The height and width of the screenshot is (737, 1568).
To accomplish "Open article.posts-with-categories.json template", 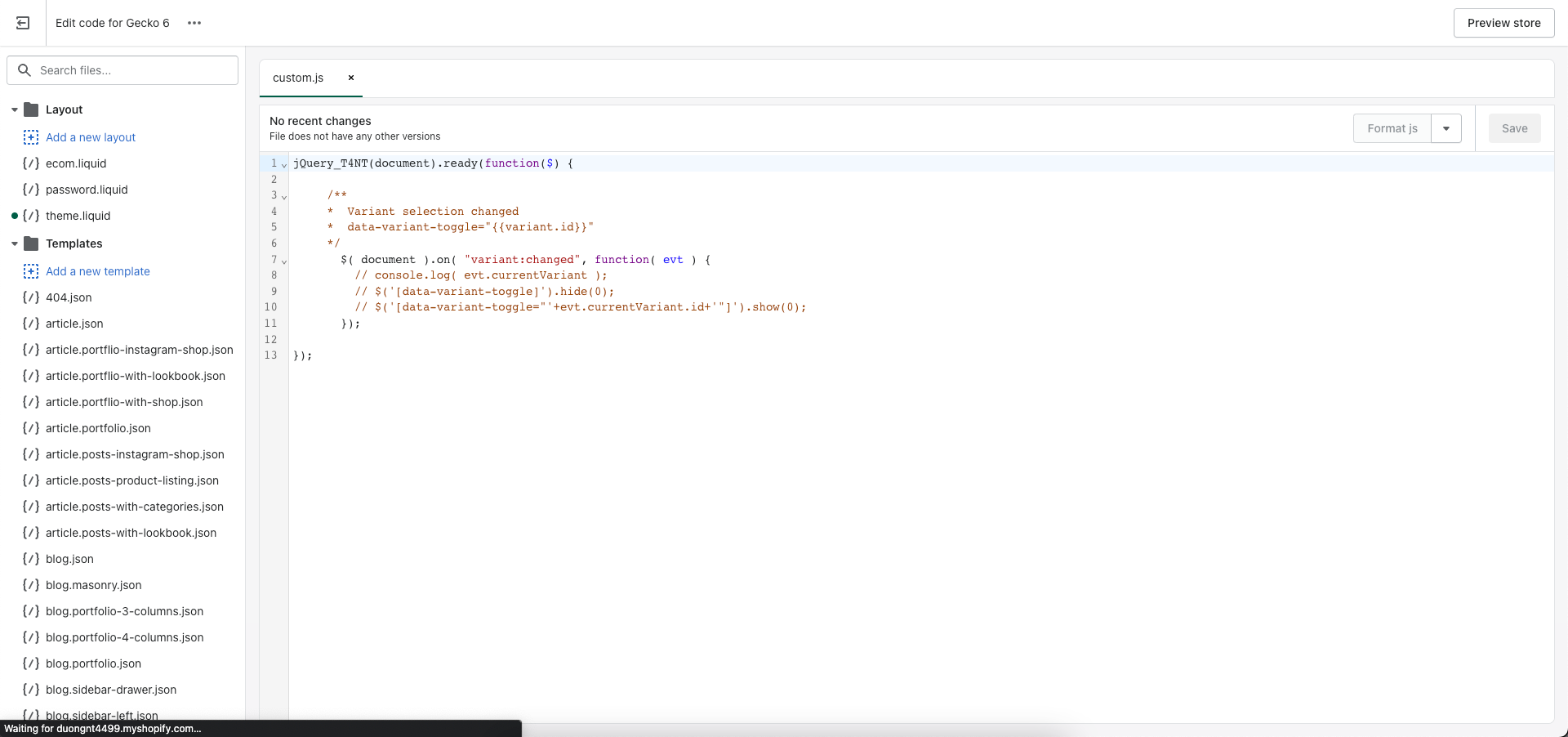I will (x=135, y=507).
